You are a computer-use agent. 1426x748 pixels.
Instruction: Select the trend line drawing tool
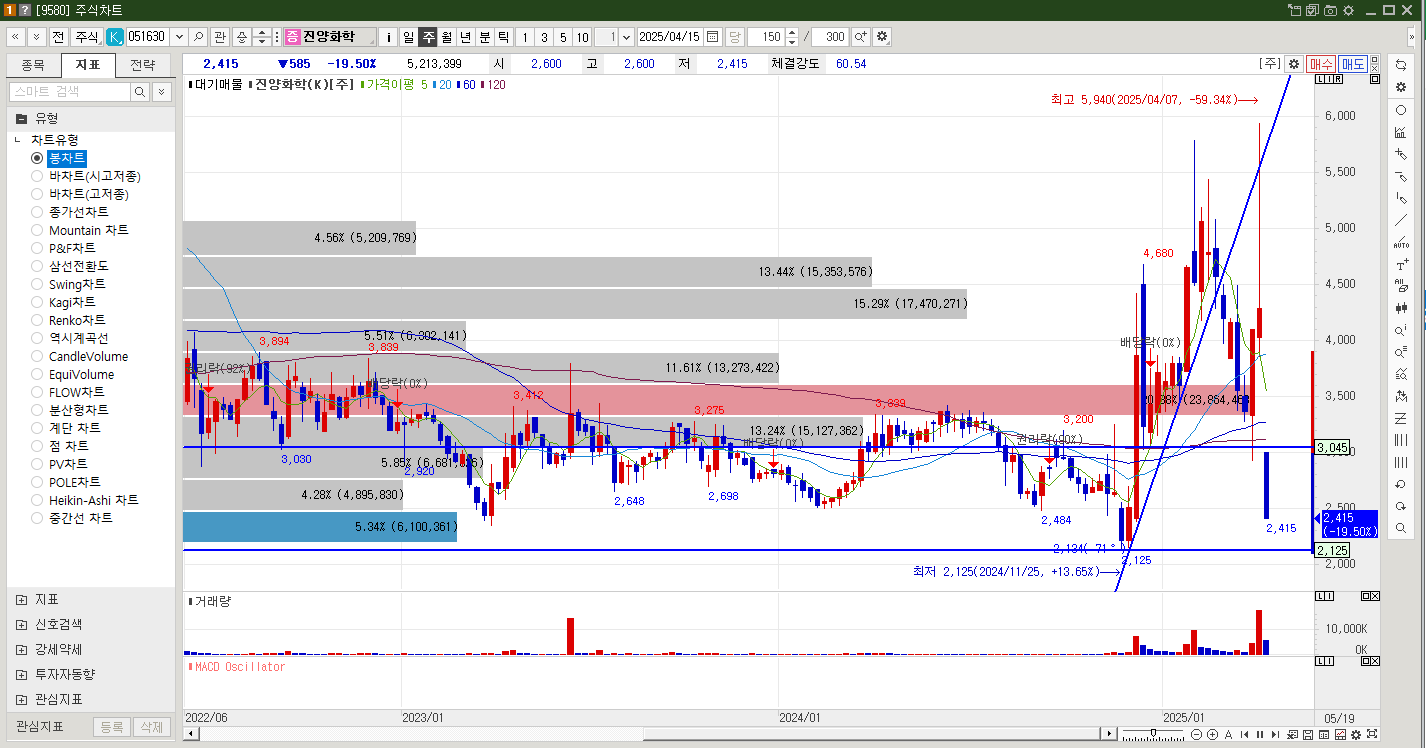click(1401, 220)
